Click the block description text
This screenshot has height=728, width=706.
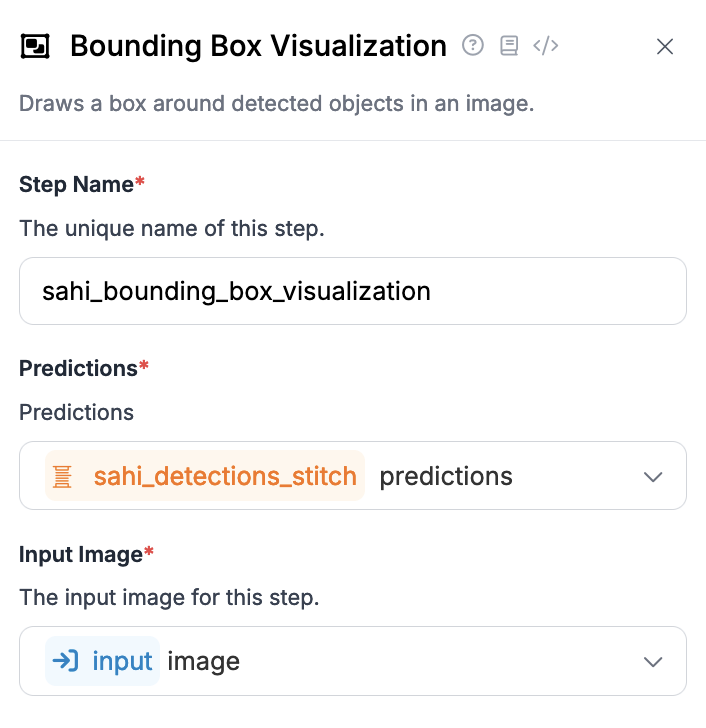tap(277, 104)
